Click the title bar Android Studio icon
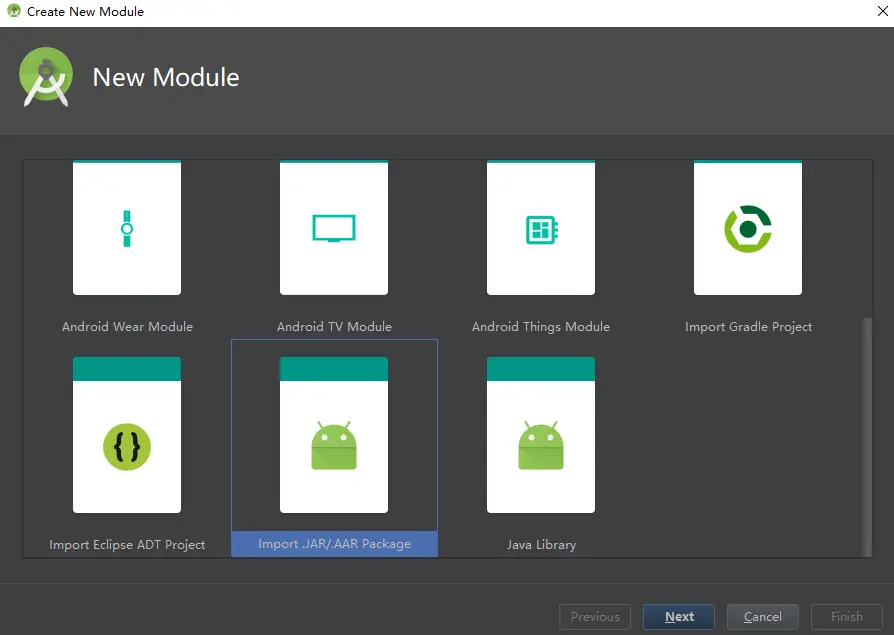Viewport: 894px width, 635px height. click(x=14, y=11)
